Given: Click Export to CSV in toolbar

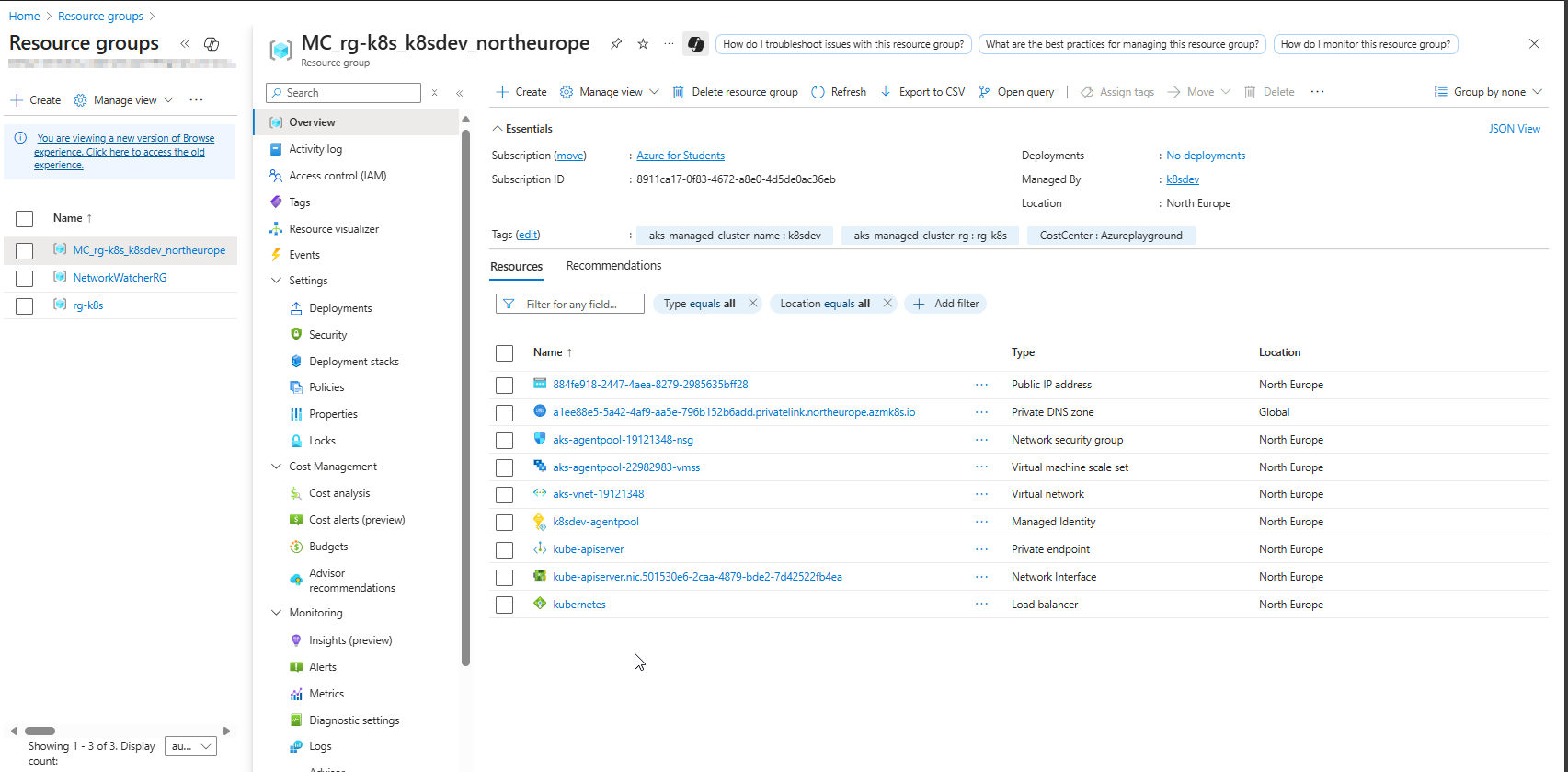Looking at the screenshot, I should click(922, 92).
